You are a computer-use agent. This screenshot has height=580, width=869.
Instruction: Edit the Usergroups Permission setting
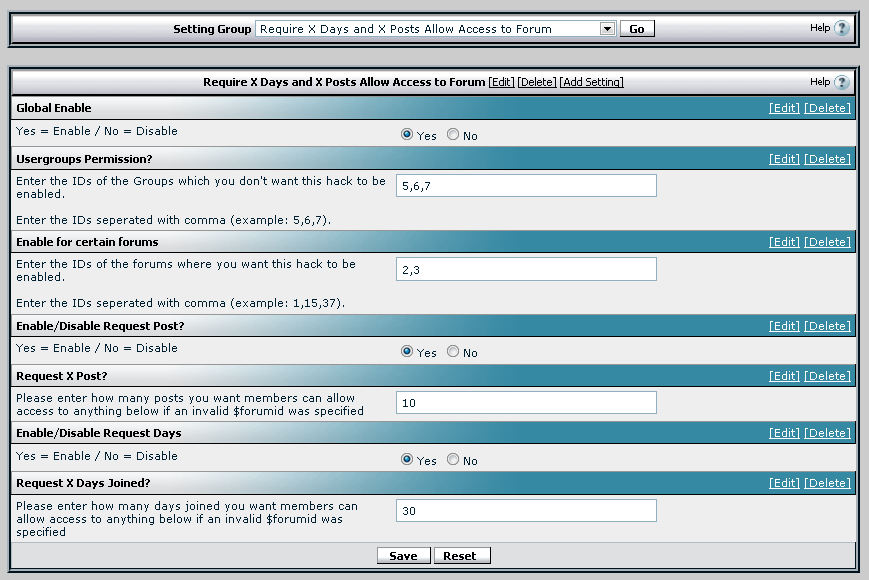pos(784,159)
